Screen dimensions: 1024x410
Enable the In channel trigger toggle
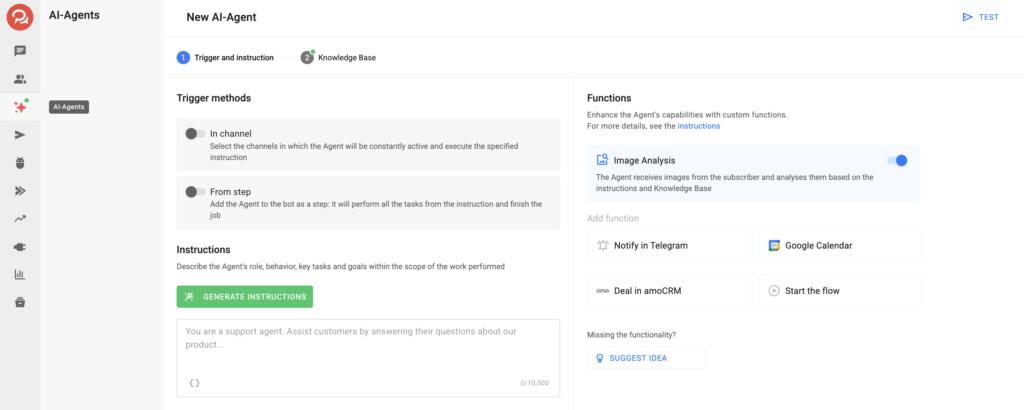(x=195, y=133)
